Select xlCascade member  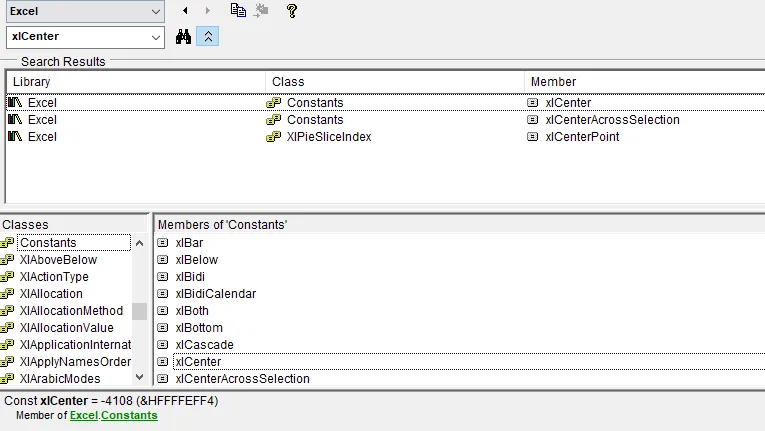(204, 345)
